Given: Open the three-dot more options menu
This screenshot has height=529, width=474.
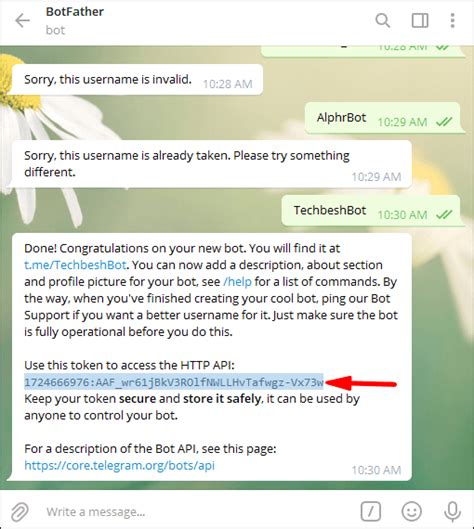Looking at the screenshot, I should pos(452,21).
